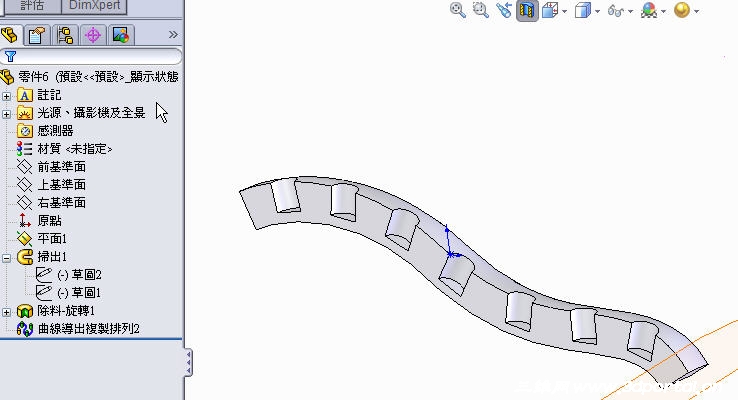
Task: Click the 除料-旋轉1 cut-revolve icon
Action: [x=25, y=311]
